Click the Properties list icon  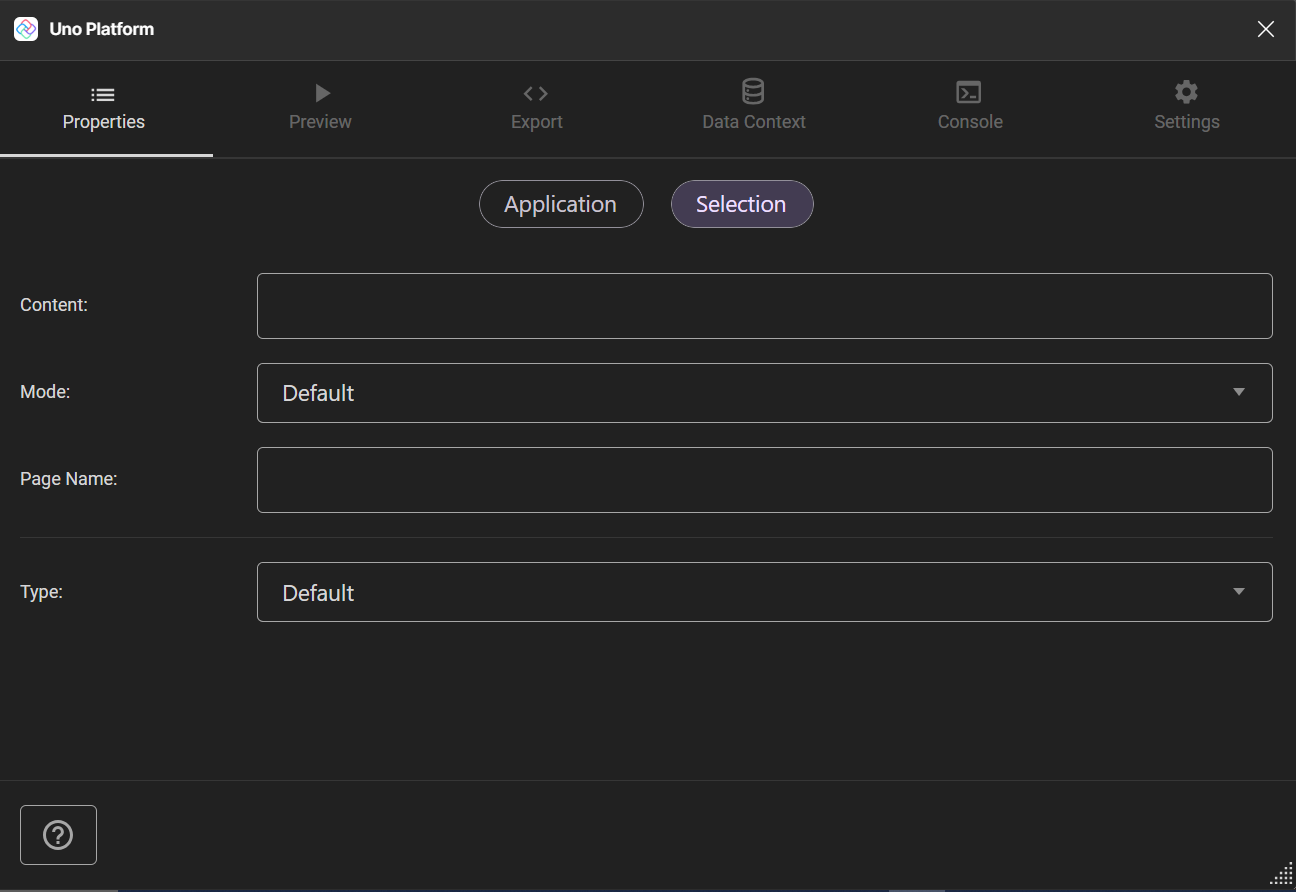[103, 93]
